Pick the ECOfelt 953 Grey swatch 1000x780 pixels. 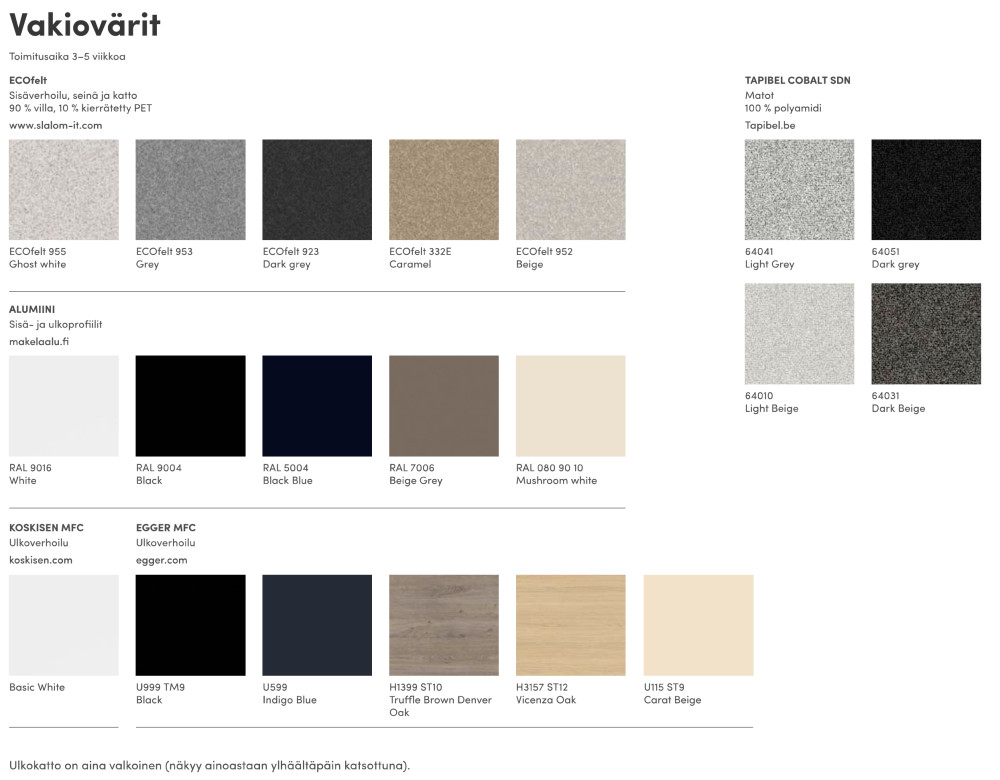point(190,190)
